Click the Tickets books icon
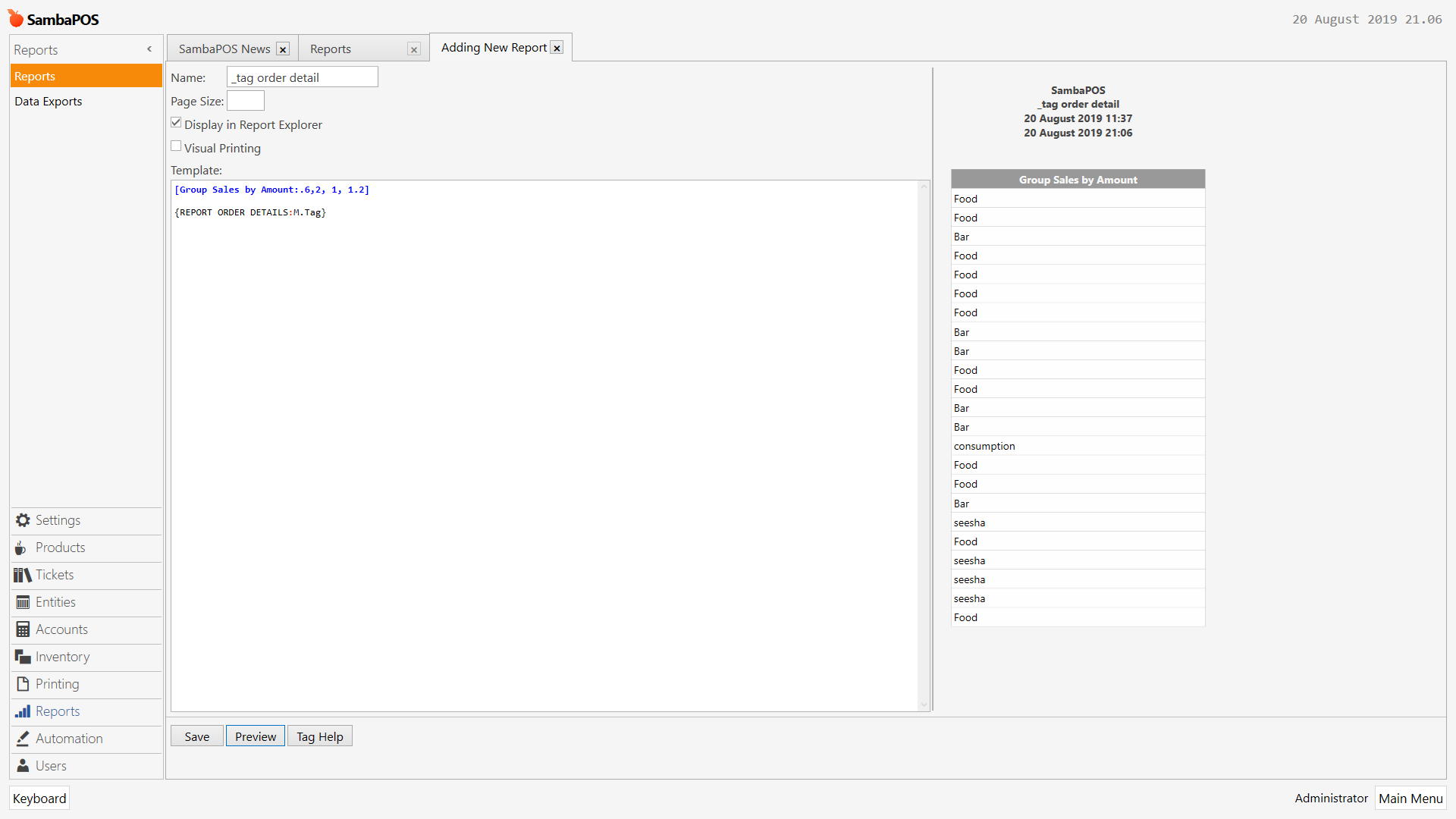Screen dimensions: 1456x819 (x=23, y=575)
